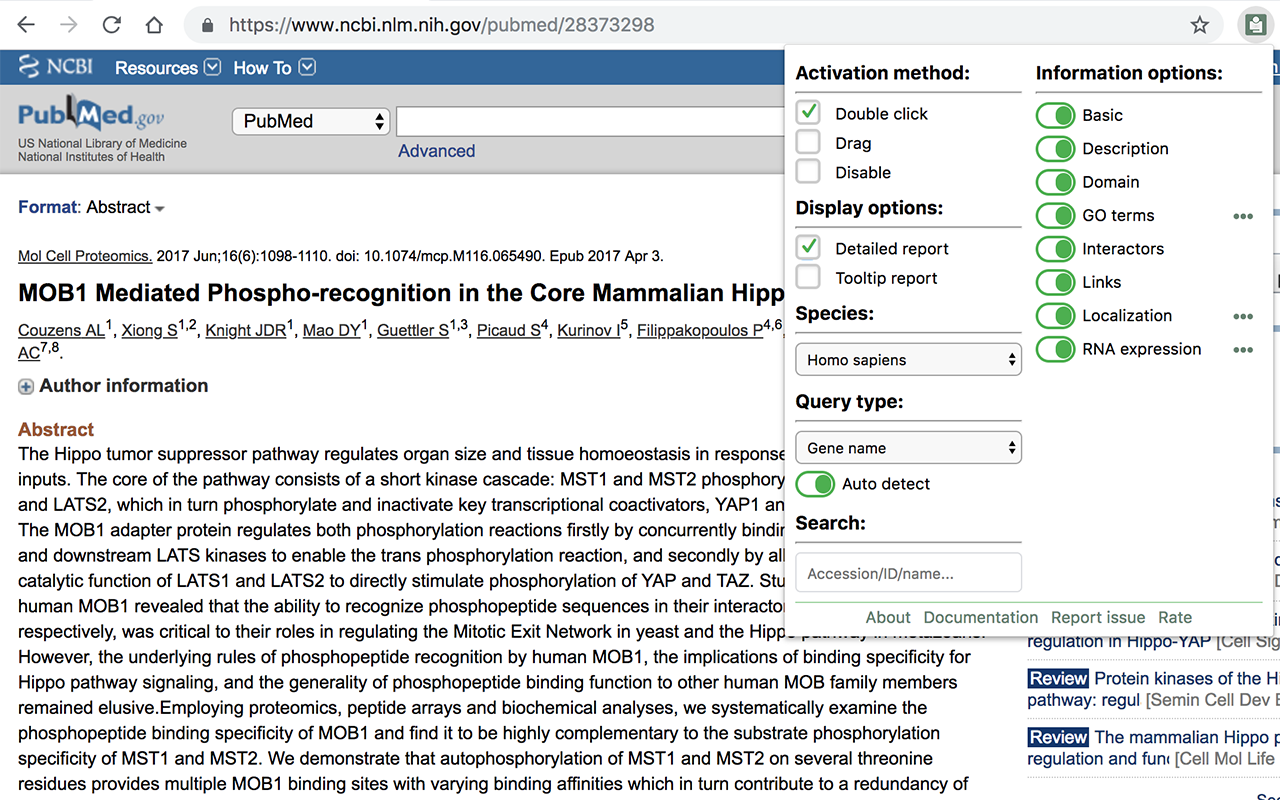Open the Query type Gene name dropdown
Image resolution: width=1280 pixels, height=800 pixels.
(x=908, y=448)
